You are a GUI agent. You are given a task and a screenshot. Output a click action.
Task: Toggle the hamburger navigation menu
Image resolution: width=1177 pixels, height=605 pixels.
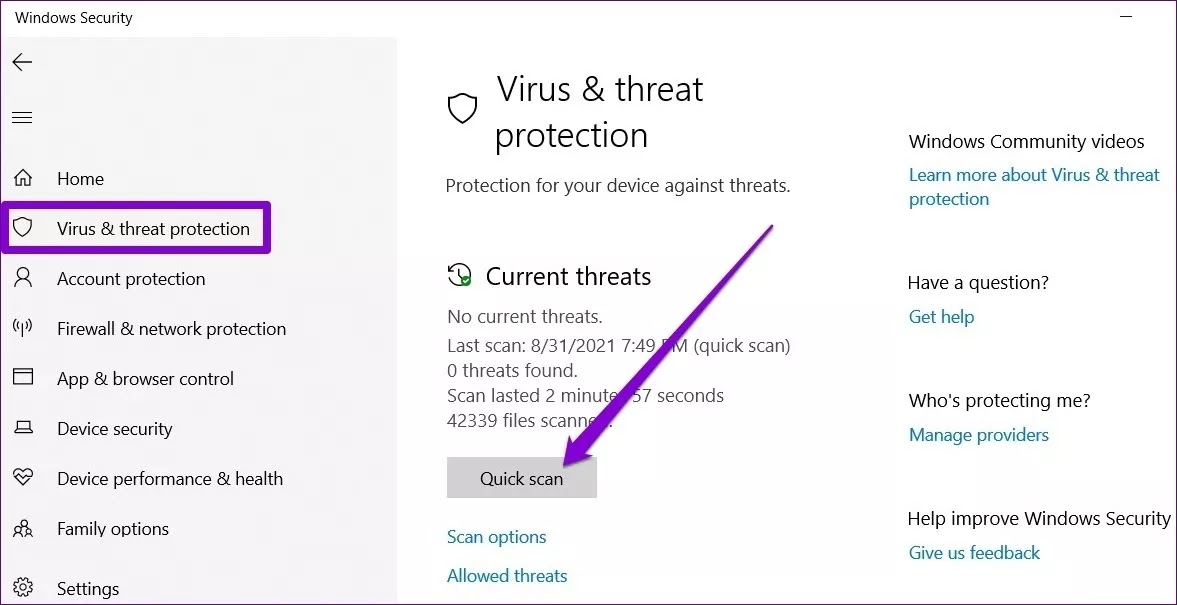tap(23, 117)
